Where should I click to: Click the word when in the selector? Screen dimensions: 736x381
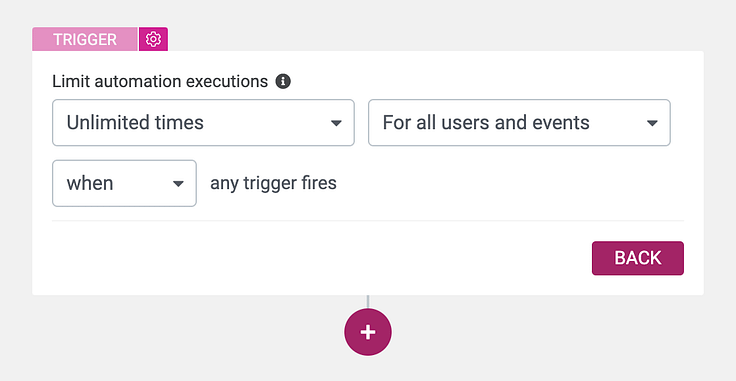90,183
